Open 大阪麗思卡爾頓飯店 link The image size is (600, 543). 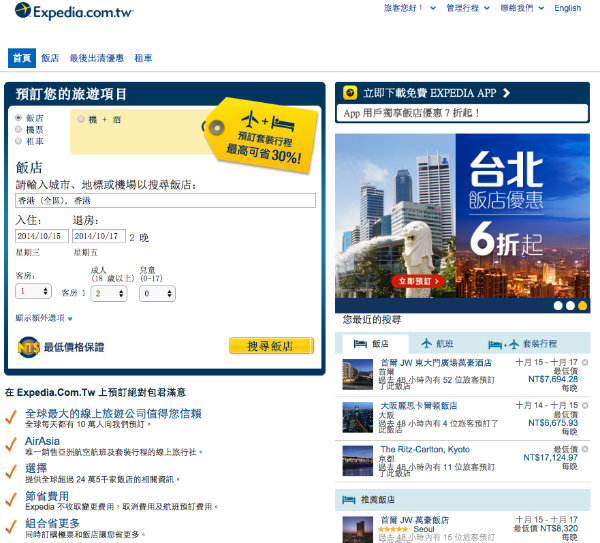coord(419,406)
